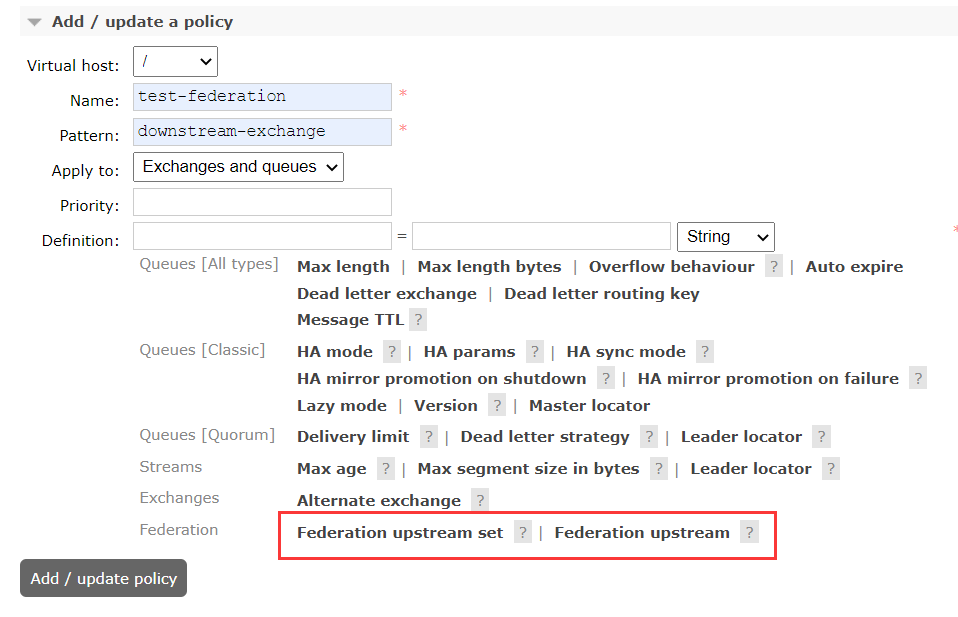Click into the Priority input field

tap(262, 202)
